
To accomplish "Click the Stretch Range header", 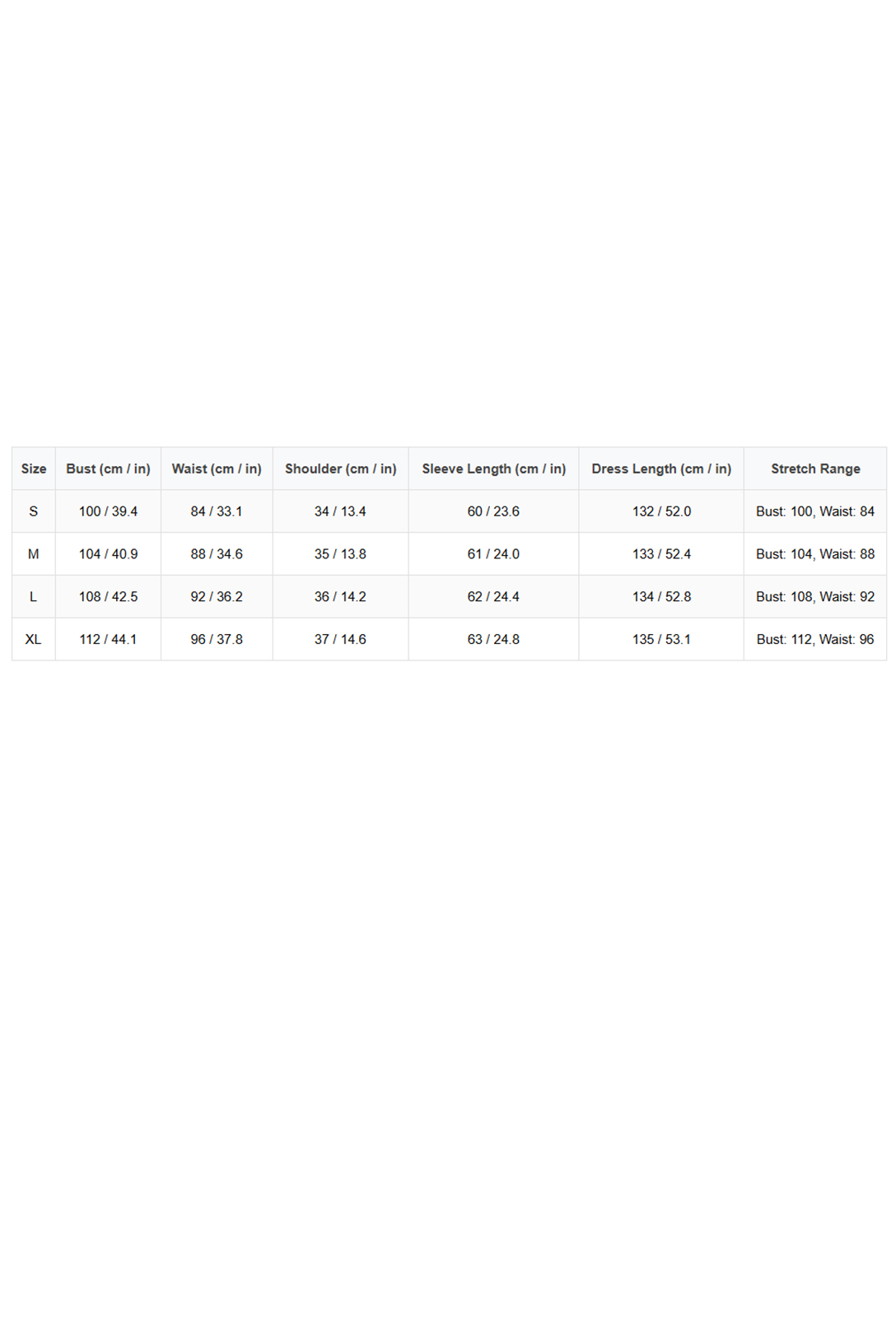I will point(815,469).
